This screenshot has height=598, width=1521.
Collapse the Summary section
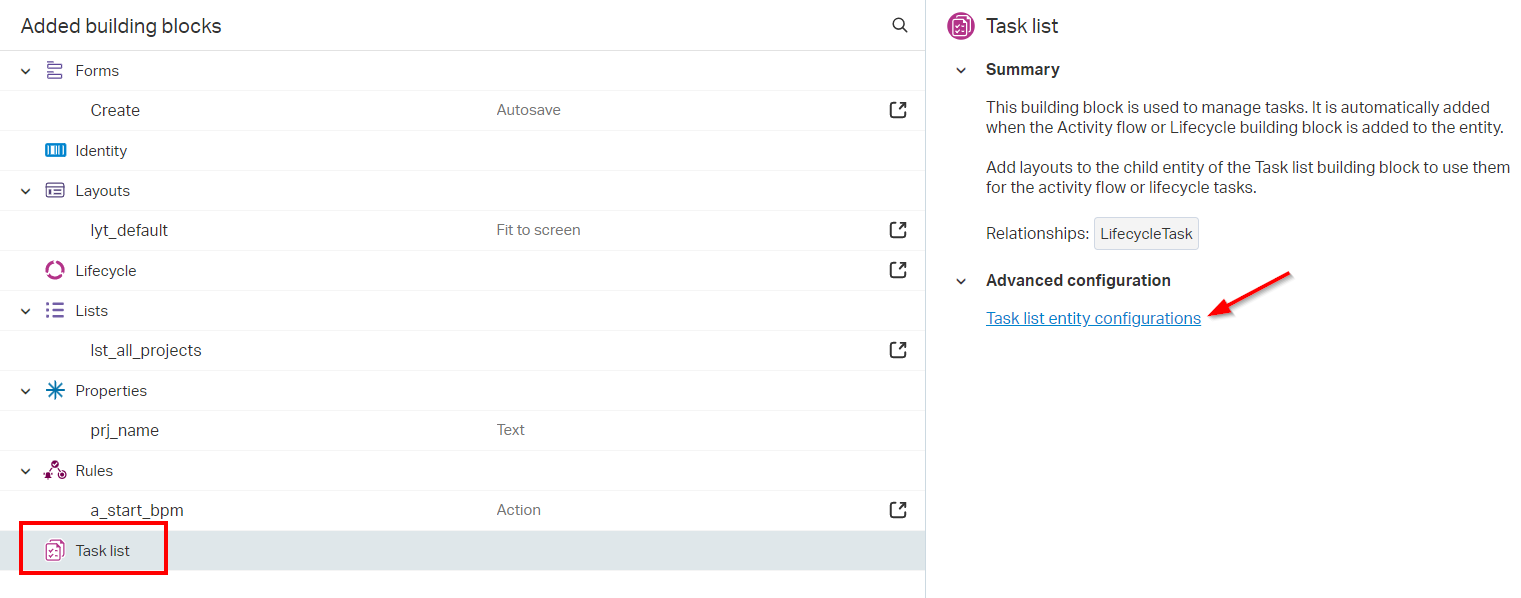tap(961, 70)
